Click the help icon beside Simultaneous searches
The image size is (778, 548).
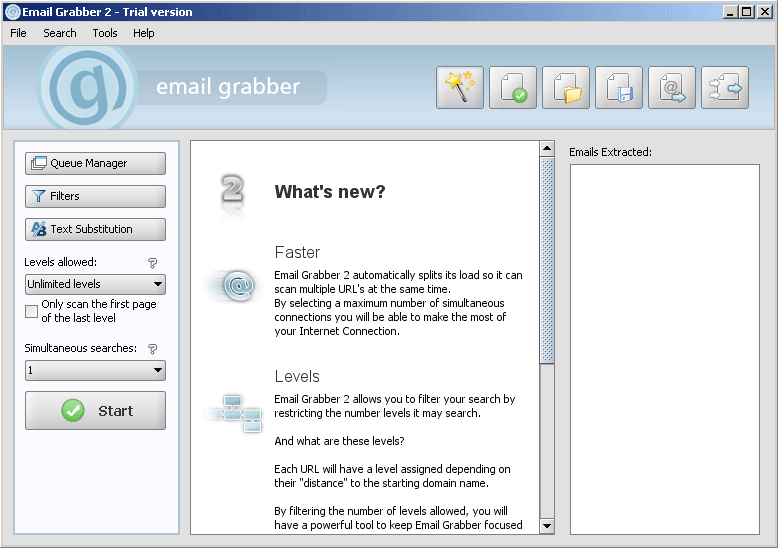pyautogui.click(x=152, y=348)
